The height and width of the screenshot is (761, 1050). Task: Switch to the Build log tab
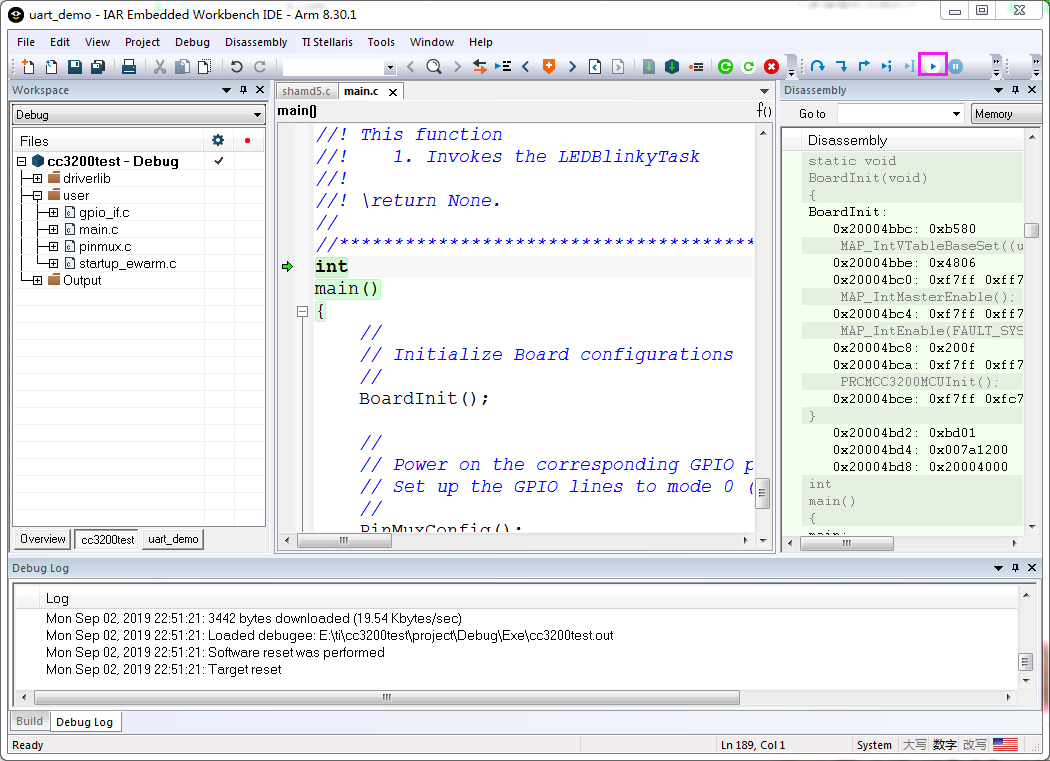(29, 721)
